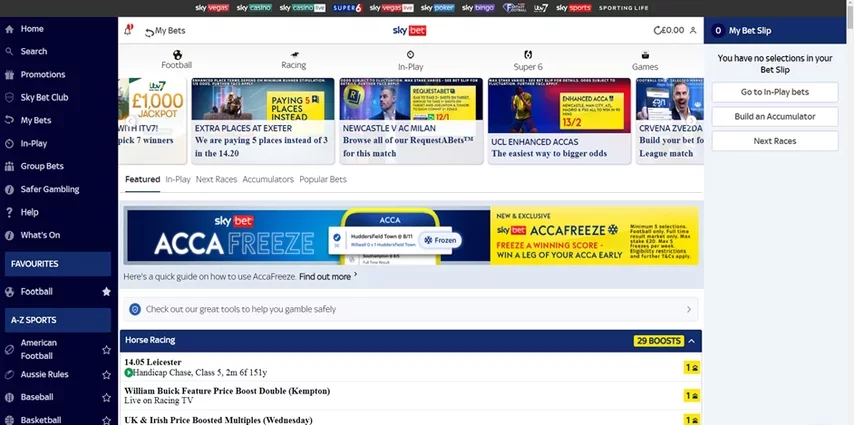Open the notifications bell icon
The image size is (854, 425).
(128, 30)
